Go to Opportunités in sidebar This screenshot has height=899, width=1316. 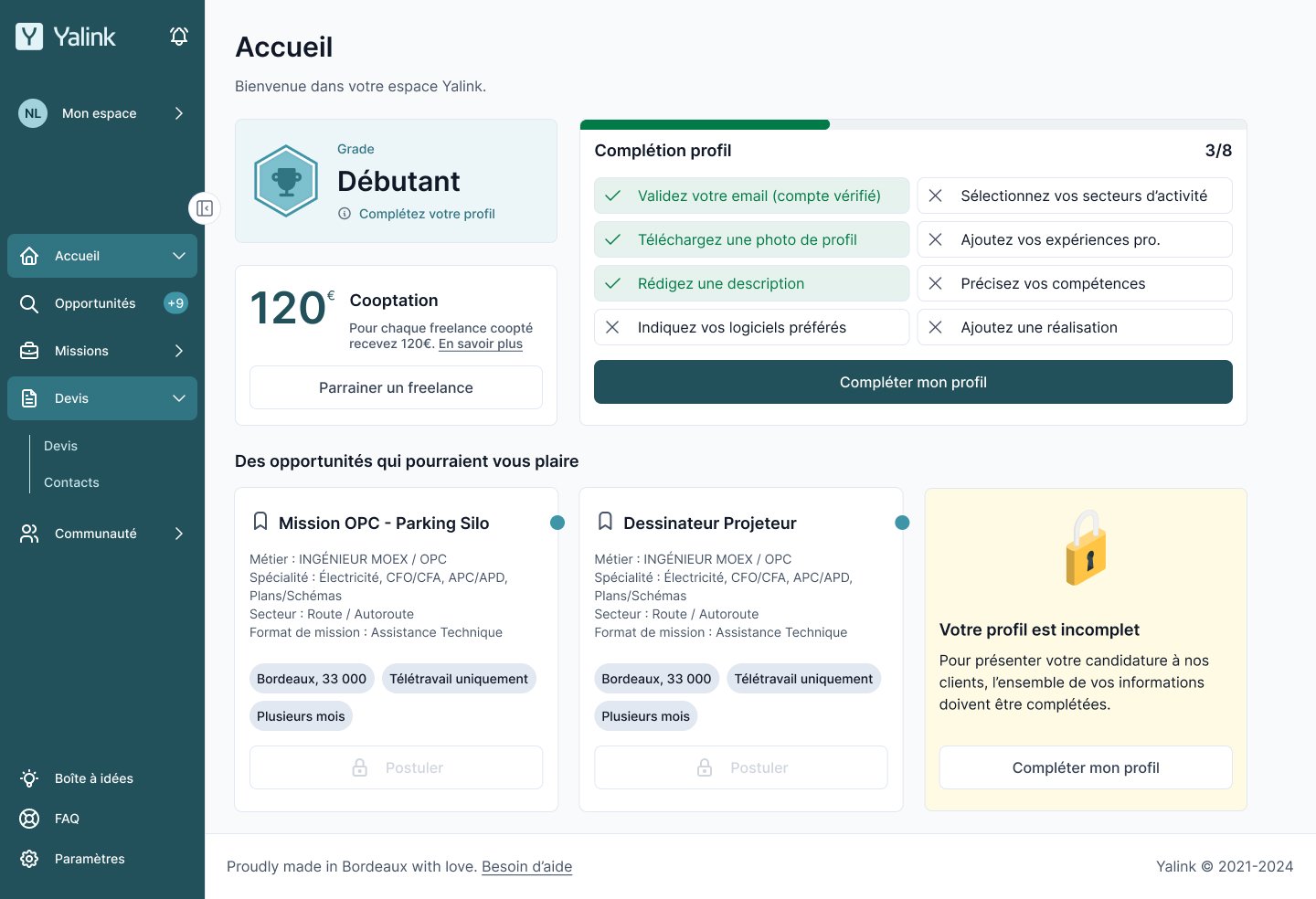[x=95, y=303]
